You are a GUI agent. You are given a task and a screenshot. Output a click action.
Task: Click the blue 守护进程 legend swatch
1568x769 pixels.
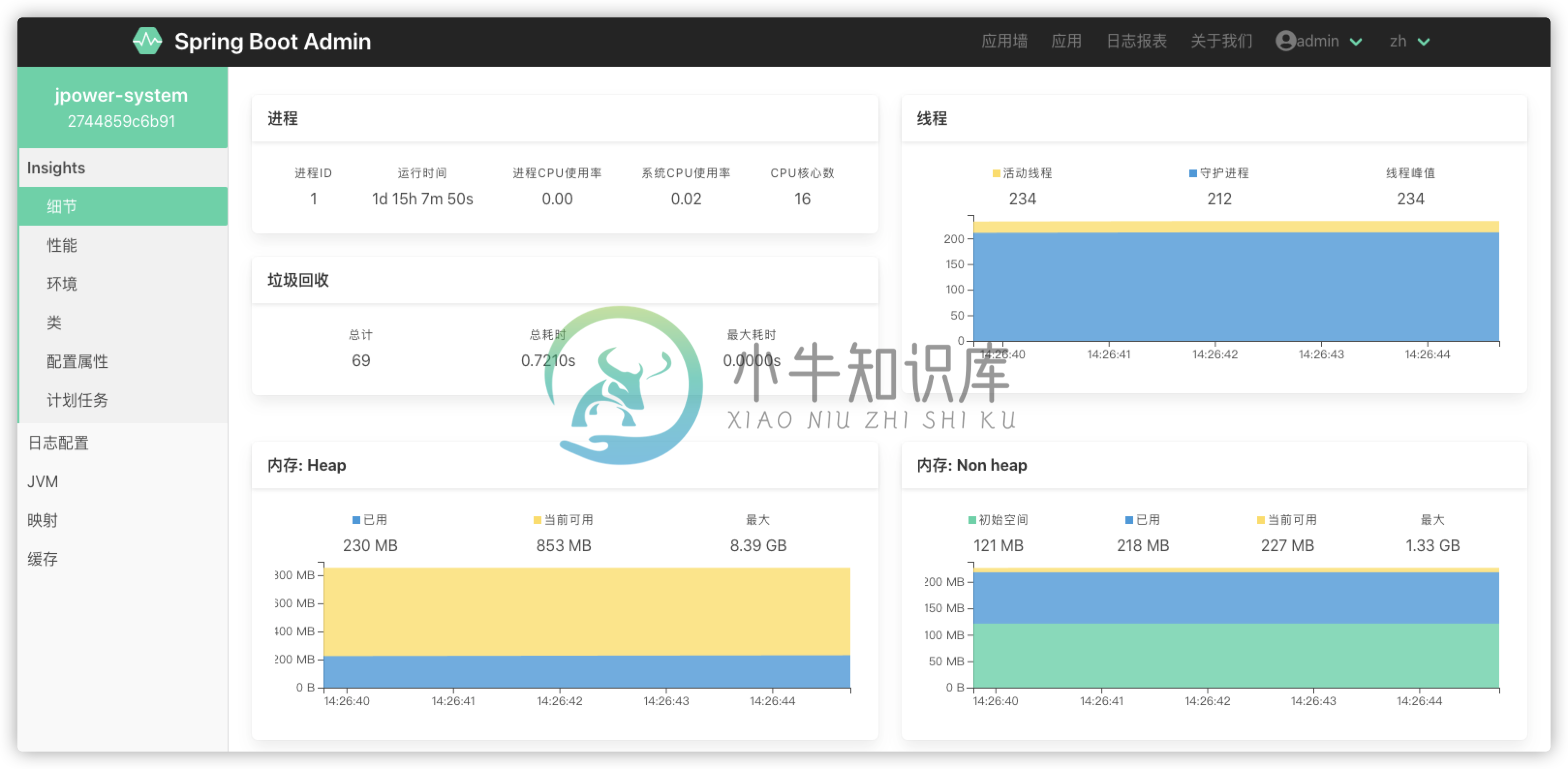click(x=1193, y=173)
